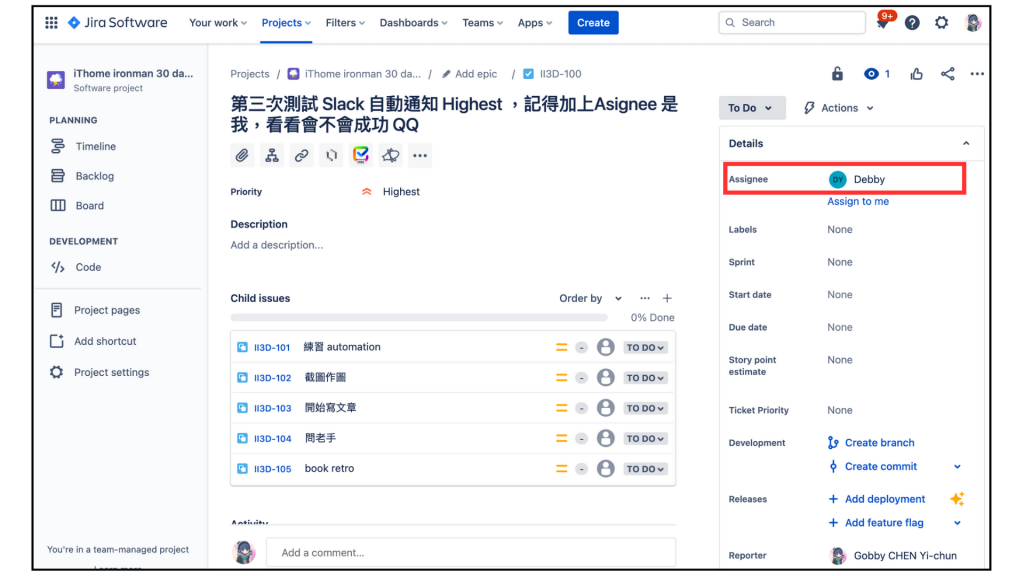Viewport: 1024px width, 576px height.
Task: Click the share icon
Action: point(948,74)
